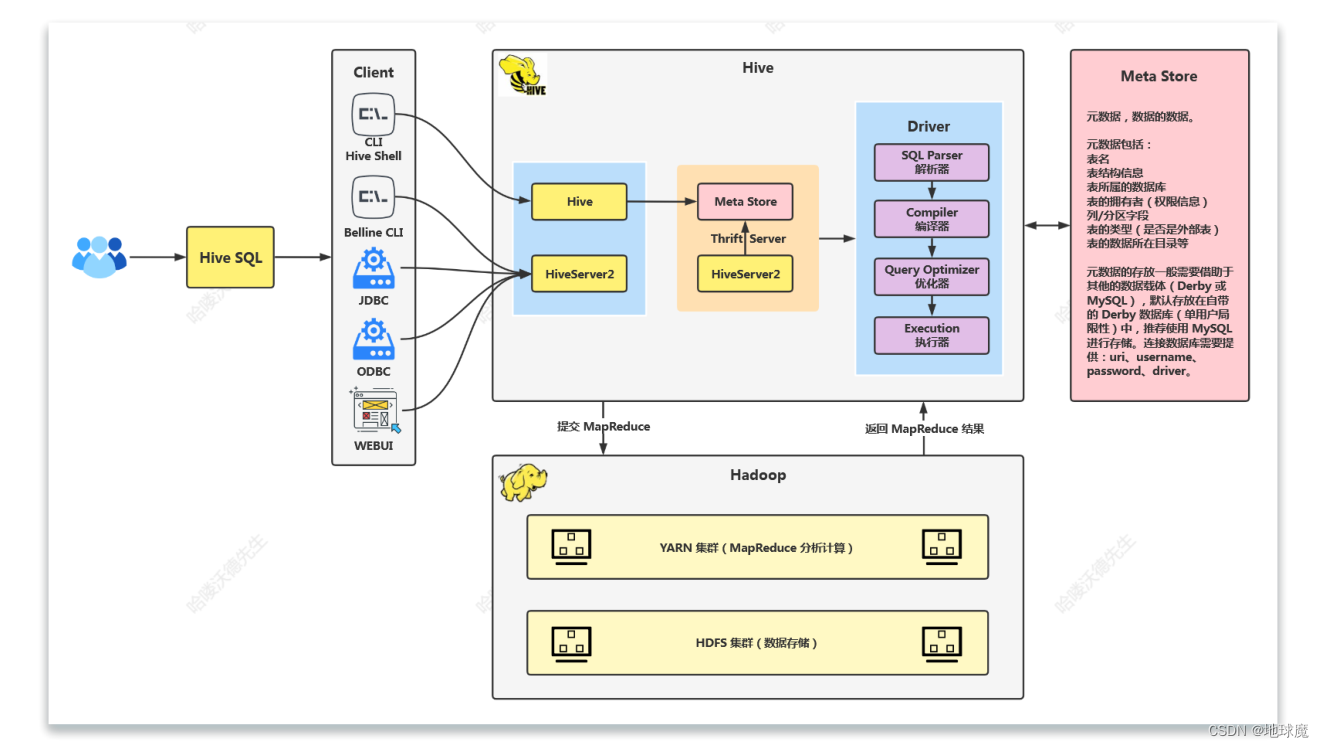Click the line '表的数据所在目录等'
The height and width of the screenshot is (747, 1324).
pyautogui.click(x=1137, y=243)
